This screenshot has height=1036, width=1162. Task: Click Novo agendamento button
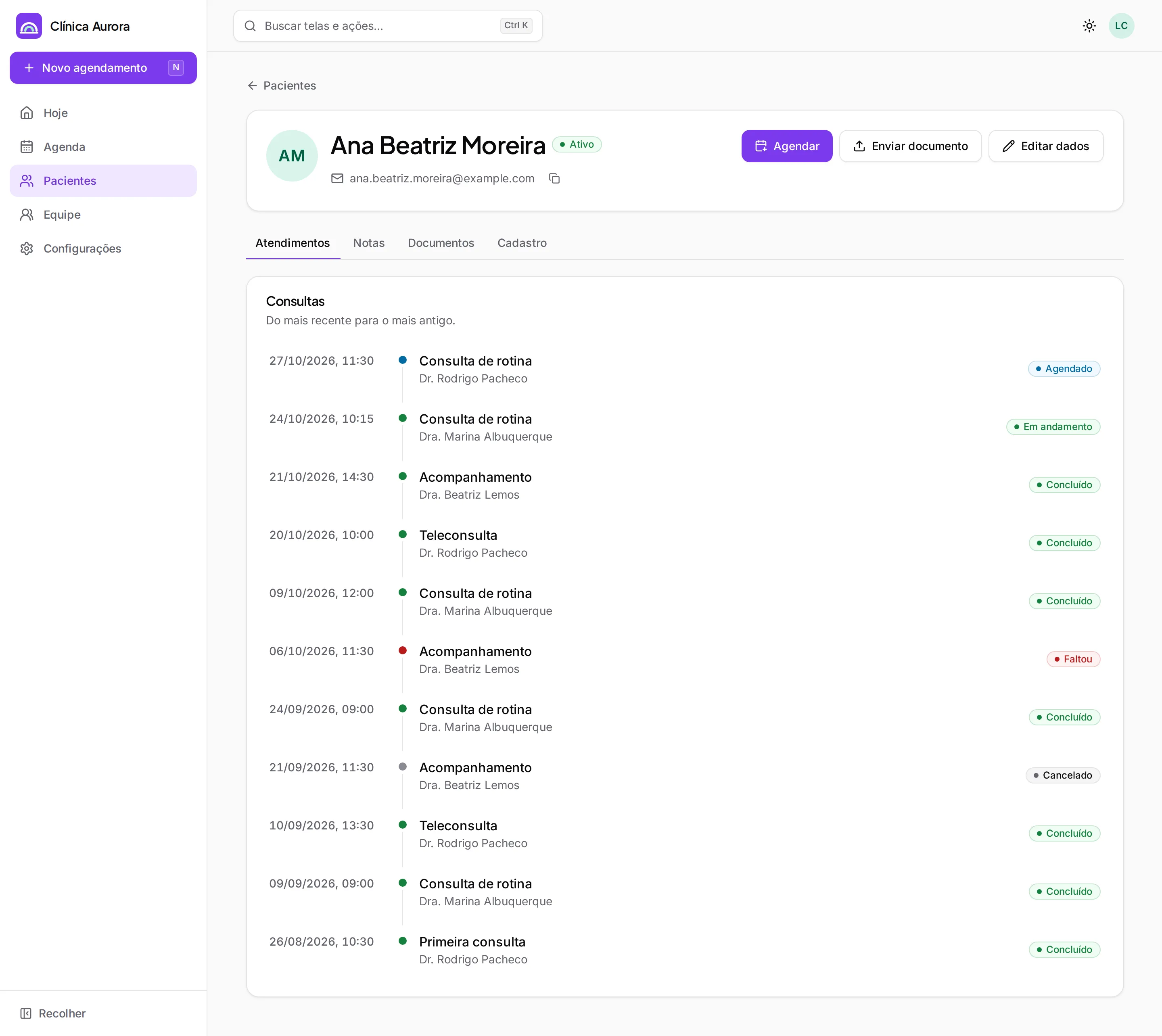click(x=103, y=68)
